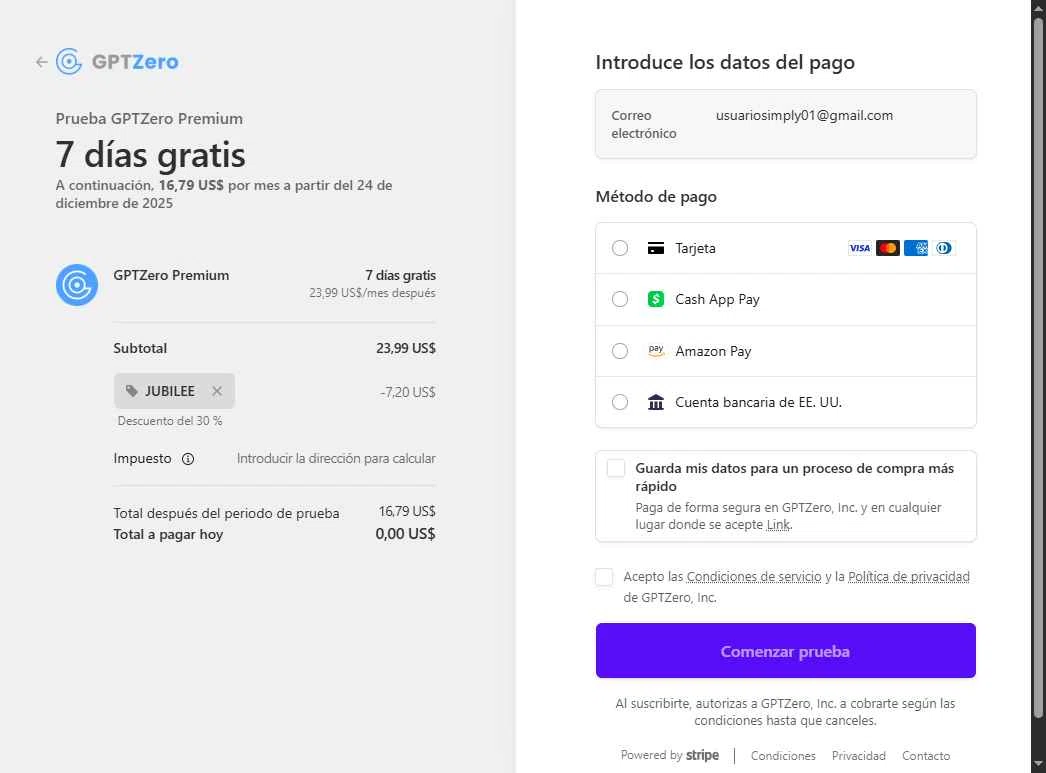Click the Cash App green dollar icon
The image size is (1046, 773).
[x=656, y=299]
